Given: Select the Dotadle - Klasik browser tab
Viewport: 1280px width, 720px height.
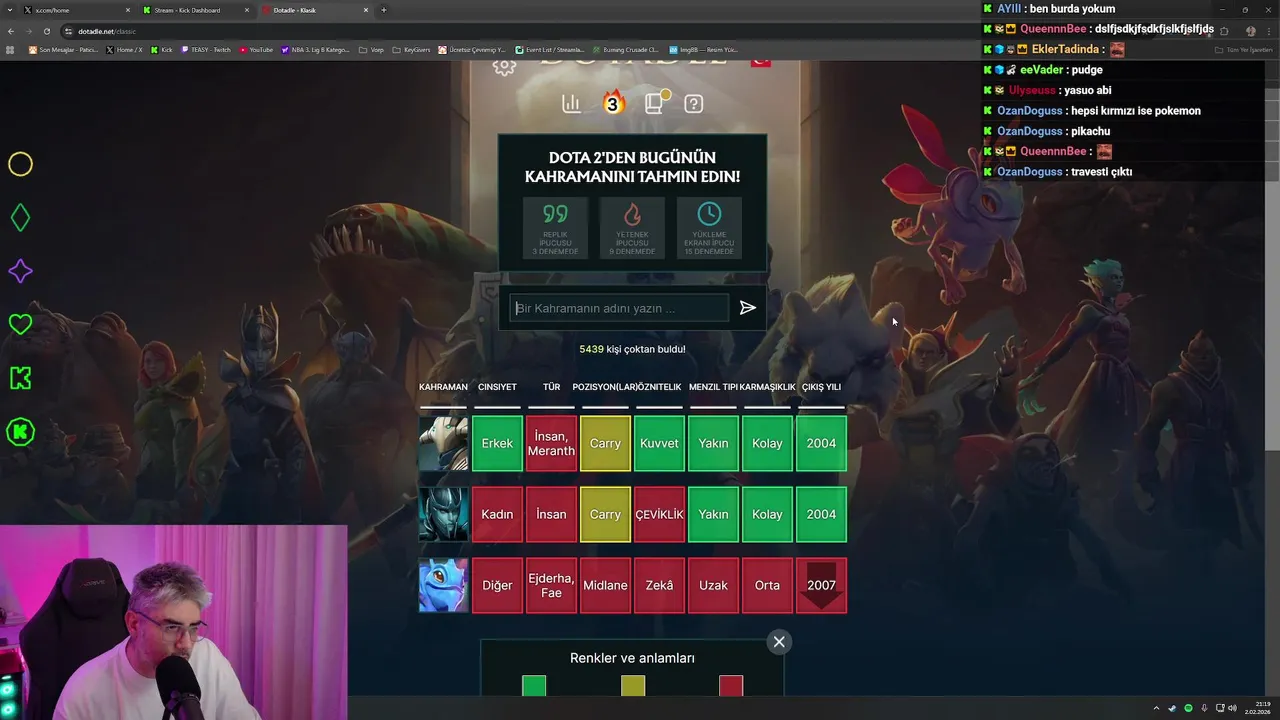Looking at the screenshot, I should [315, 10].
